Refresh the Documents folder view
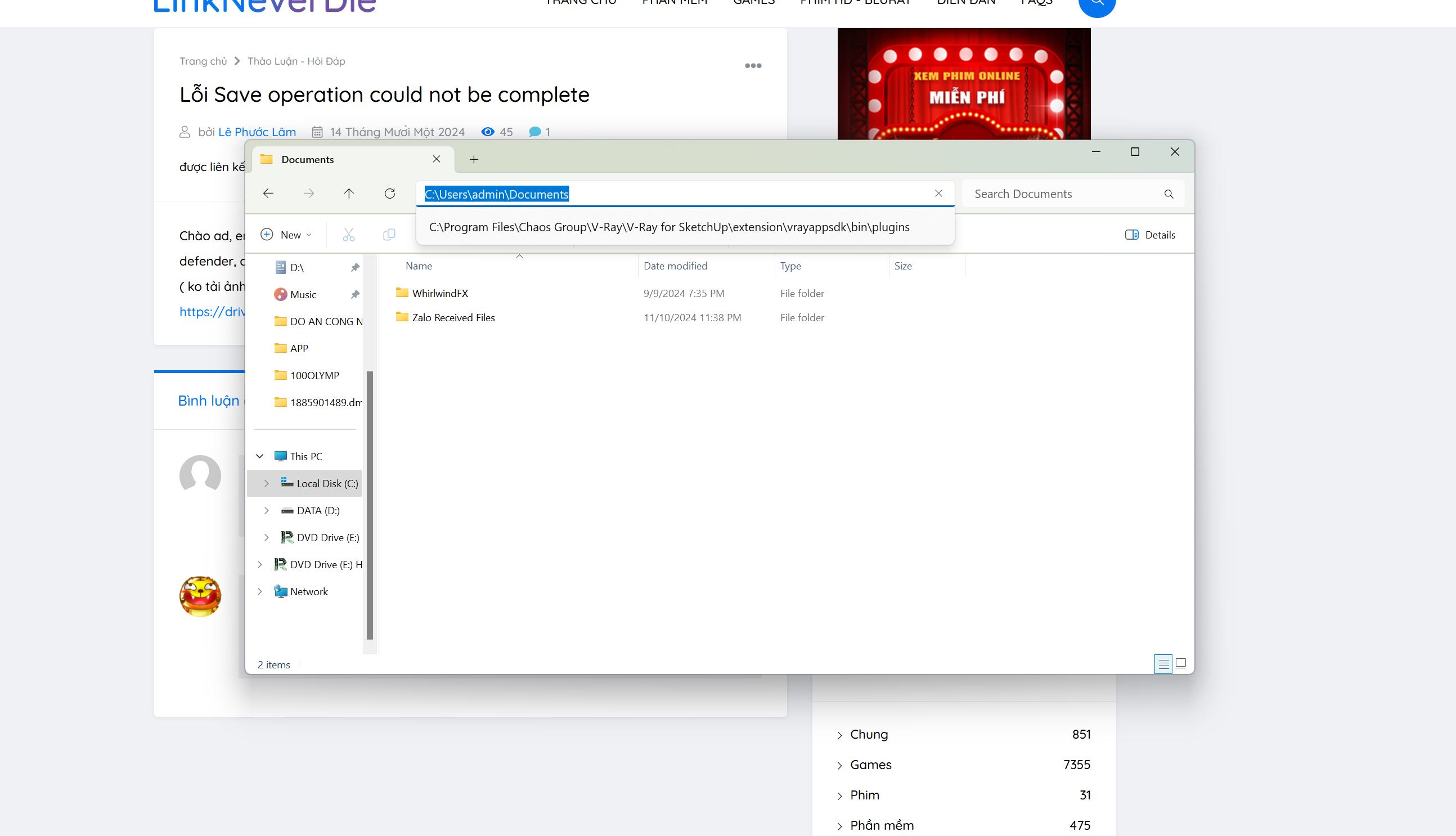 (389, 194)
